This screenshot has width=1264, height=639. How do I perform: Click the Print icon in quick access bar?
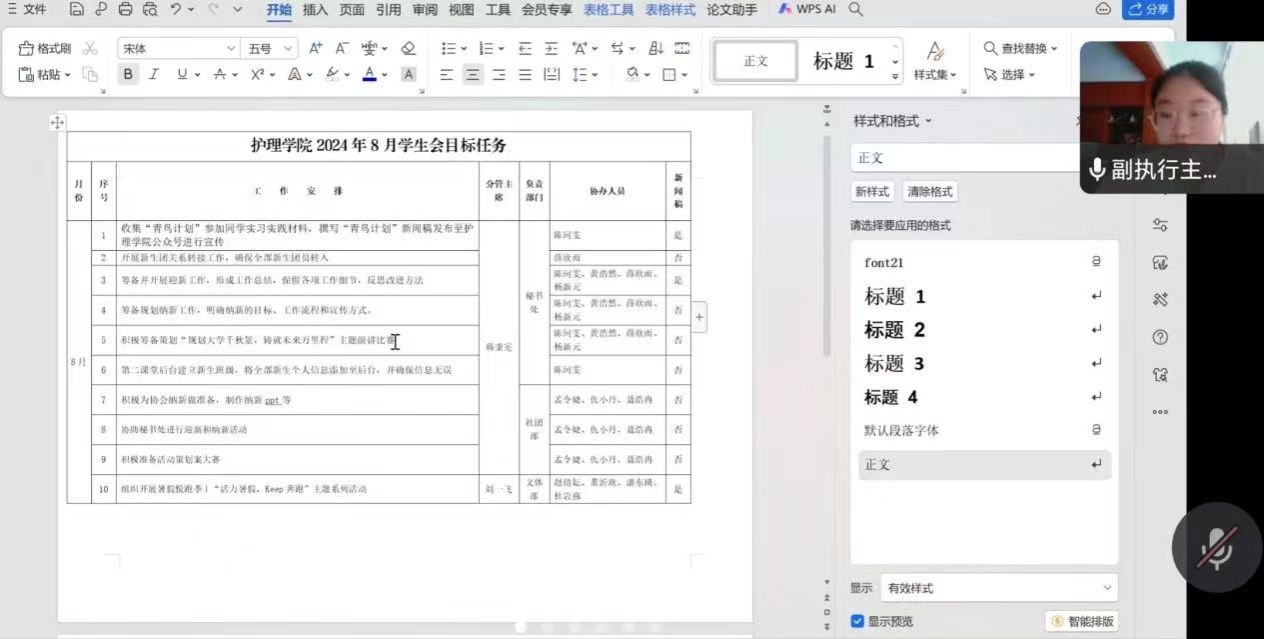click(x=125, y=10)
